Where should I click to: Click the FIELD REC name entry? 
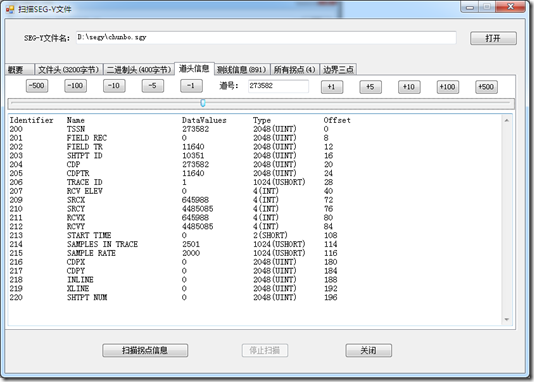pos(87,138)
